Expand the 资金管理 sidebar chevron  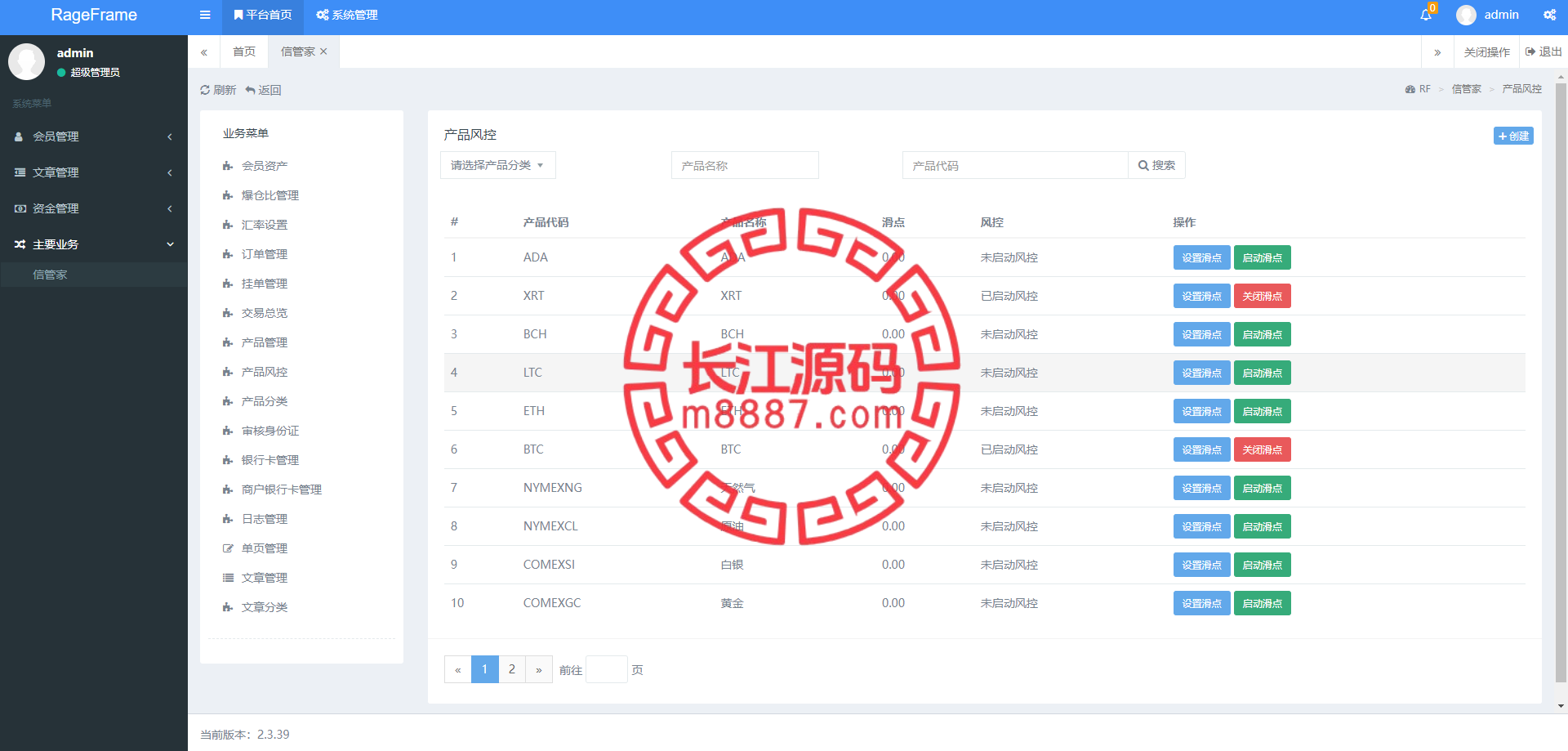[x=170, y=208]
